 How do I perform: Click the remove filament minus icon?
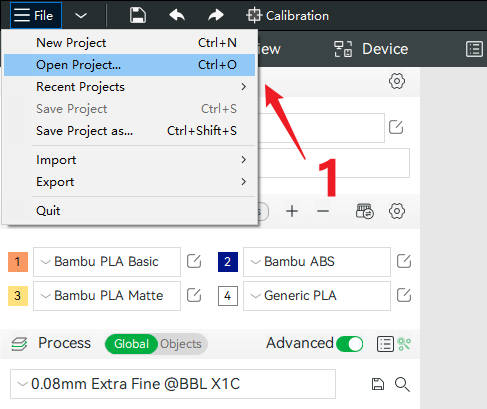tap(323, 211)
